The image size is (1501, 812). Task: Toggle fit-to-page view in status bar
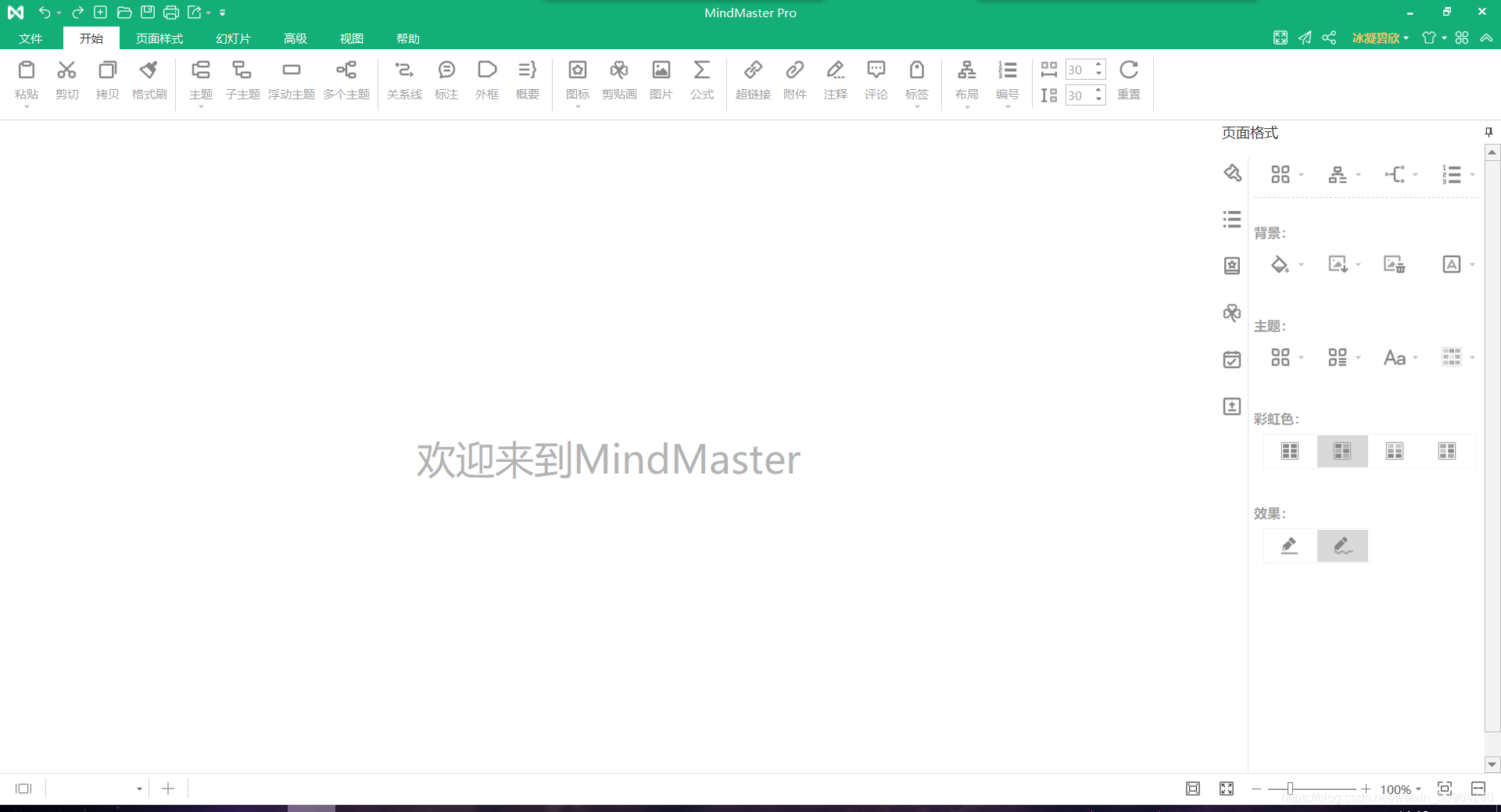pos(1193,789)
